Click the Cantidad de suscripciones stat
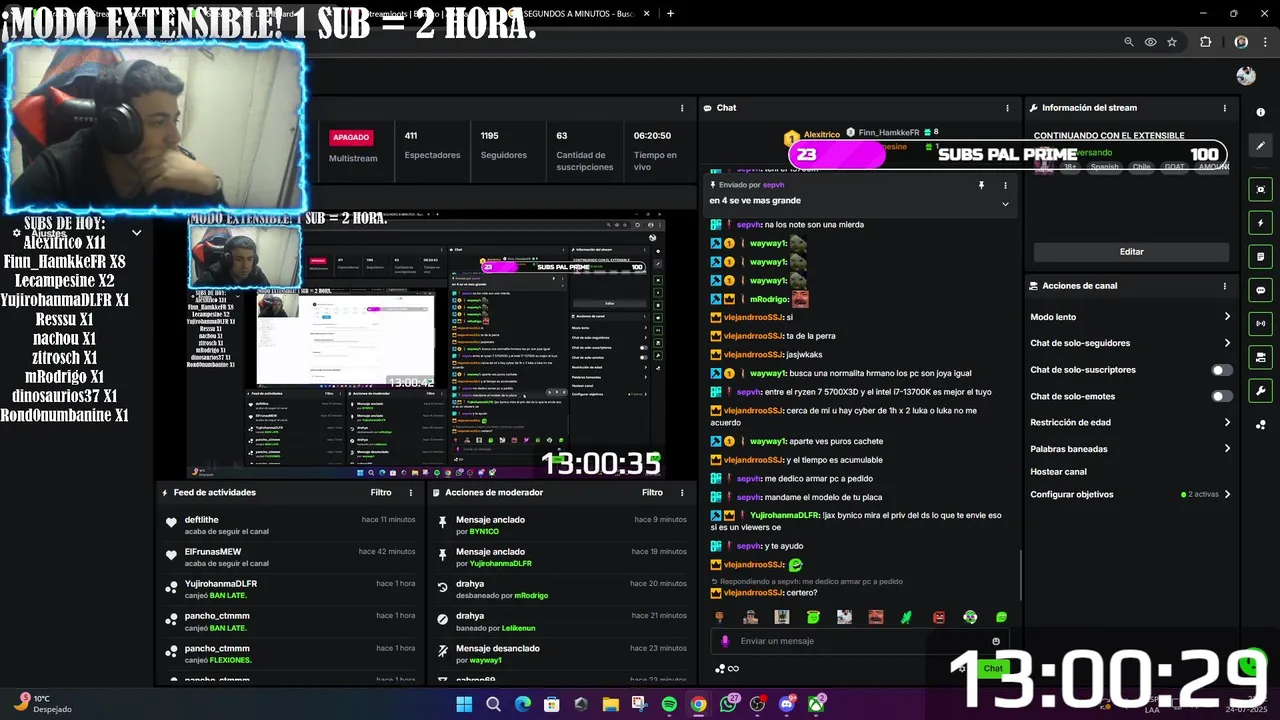 point(584,151)
